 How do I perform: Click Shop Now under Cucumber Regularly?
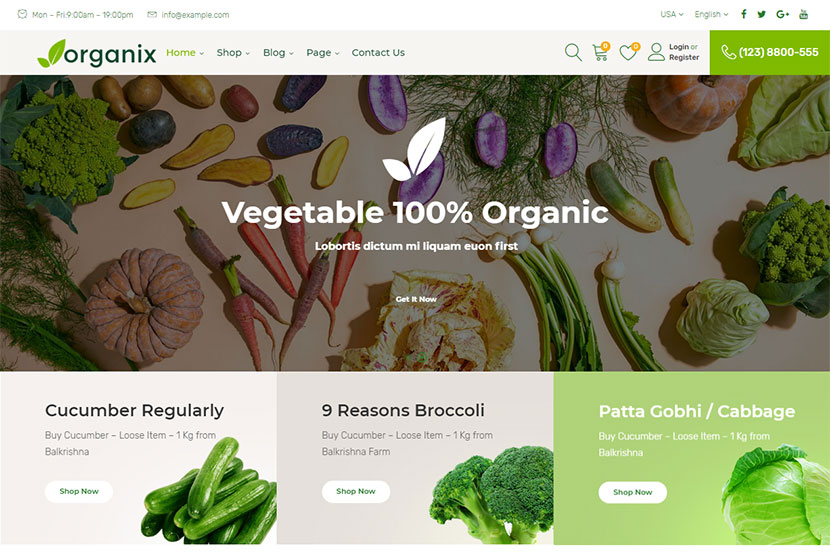pos(79,491)
